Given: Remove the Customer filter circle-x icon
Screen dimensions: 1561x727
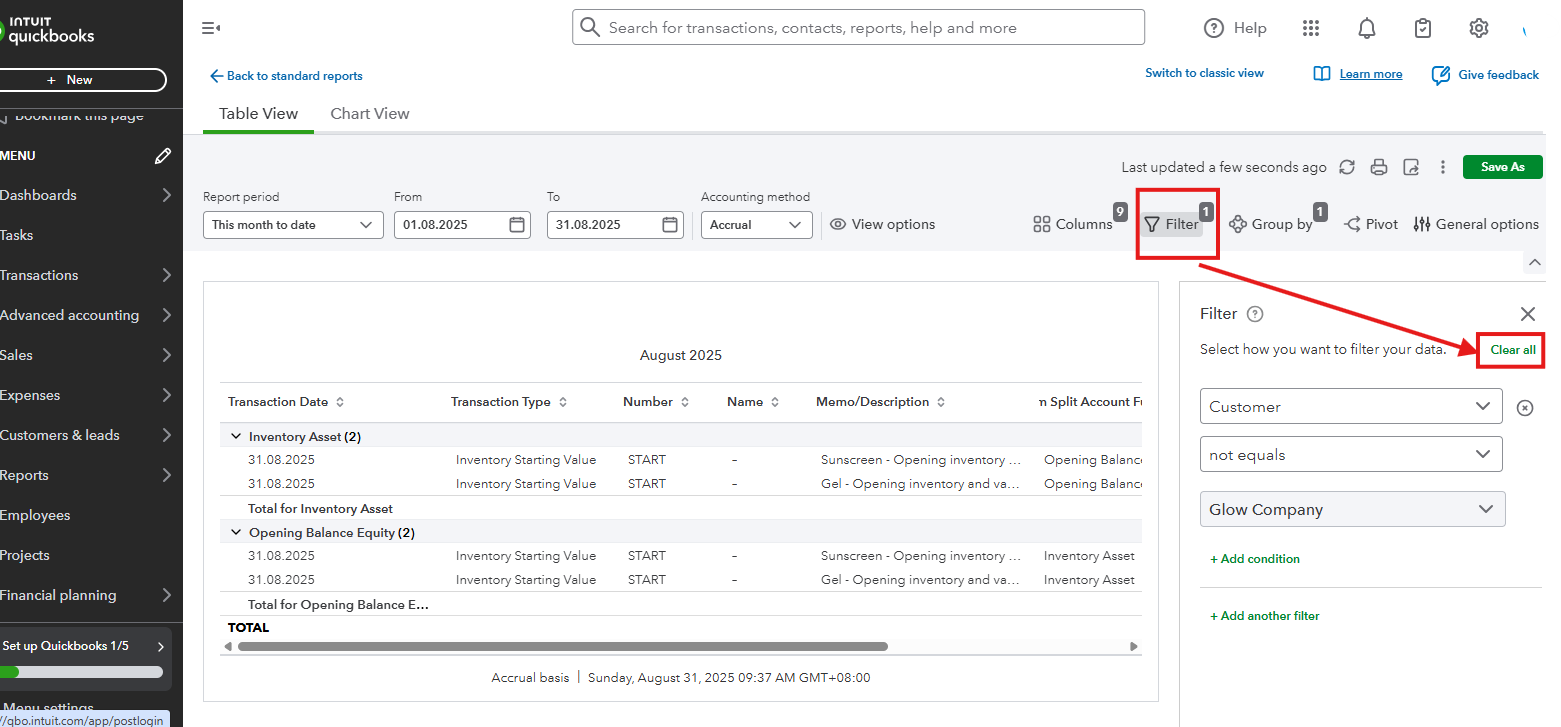Looking at the screenshot, I should pos(1525,408).
